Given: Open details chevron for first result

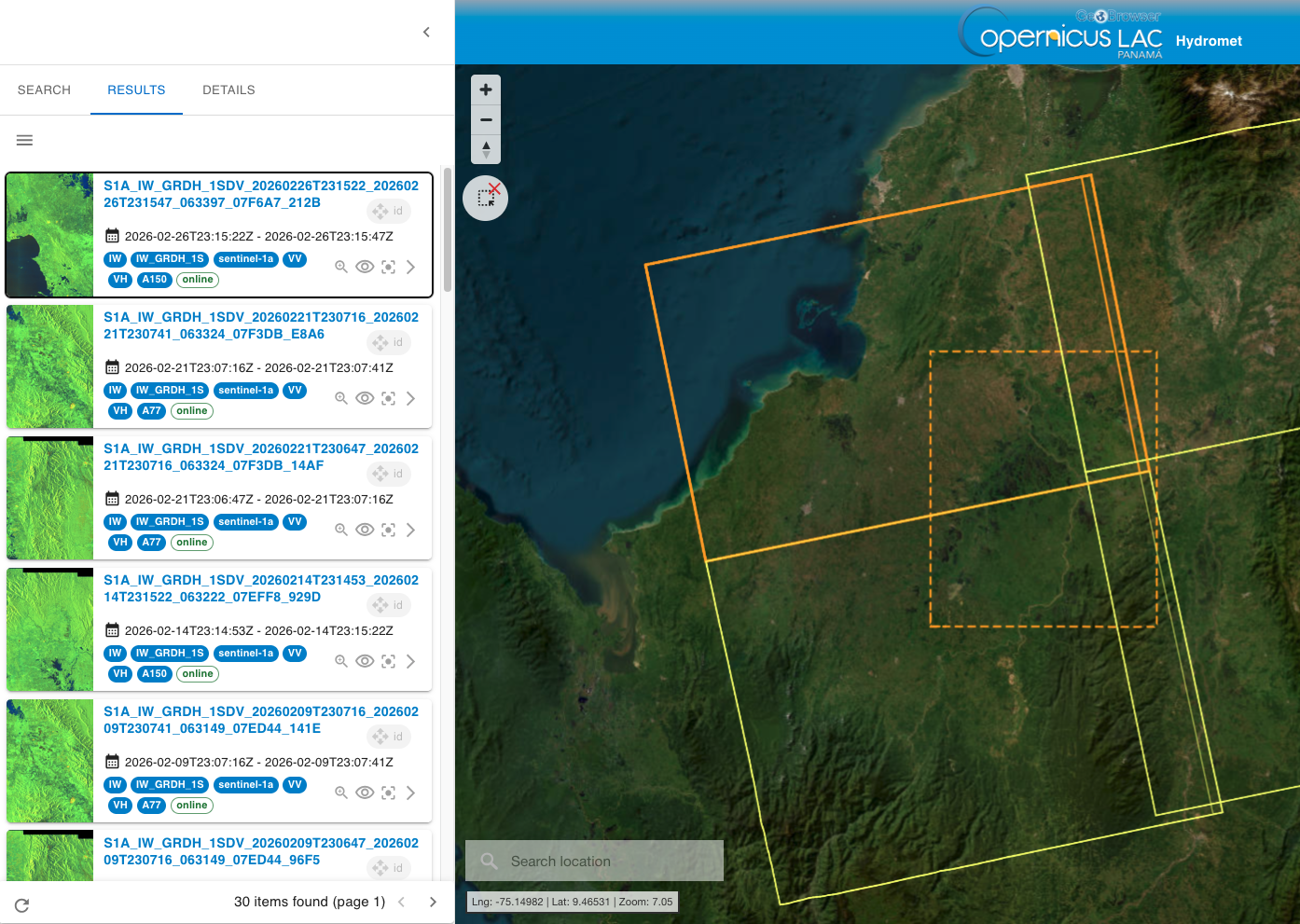Looking at the screenshot, I should 411,267.
